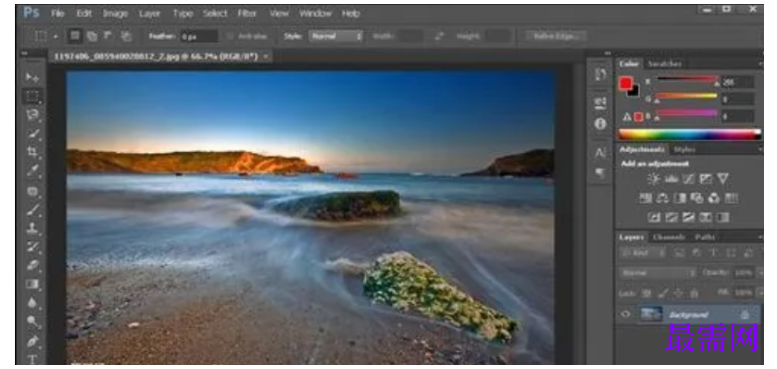Add a Vibrance adjustment

(723, 179)
